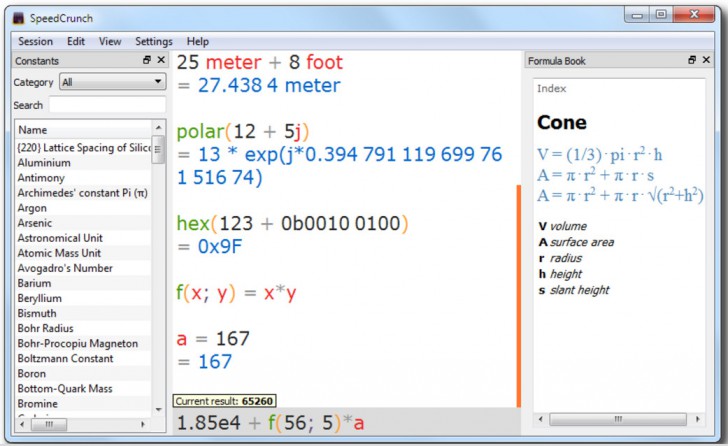Click the function definition f(x; y) = x*y
The image size is (728, 446).
click(236, 293)
